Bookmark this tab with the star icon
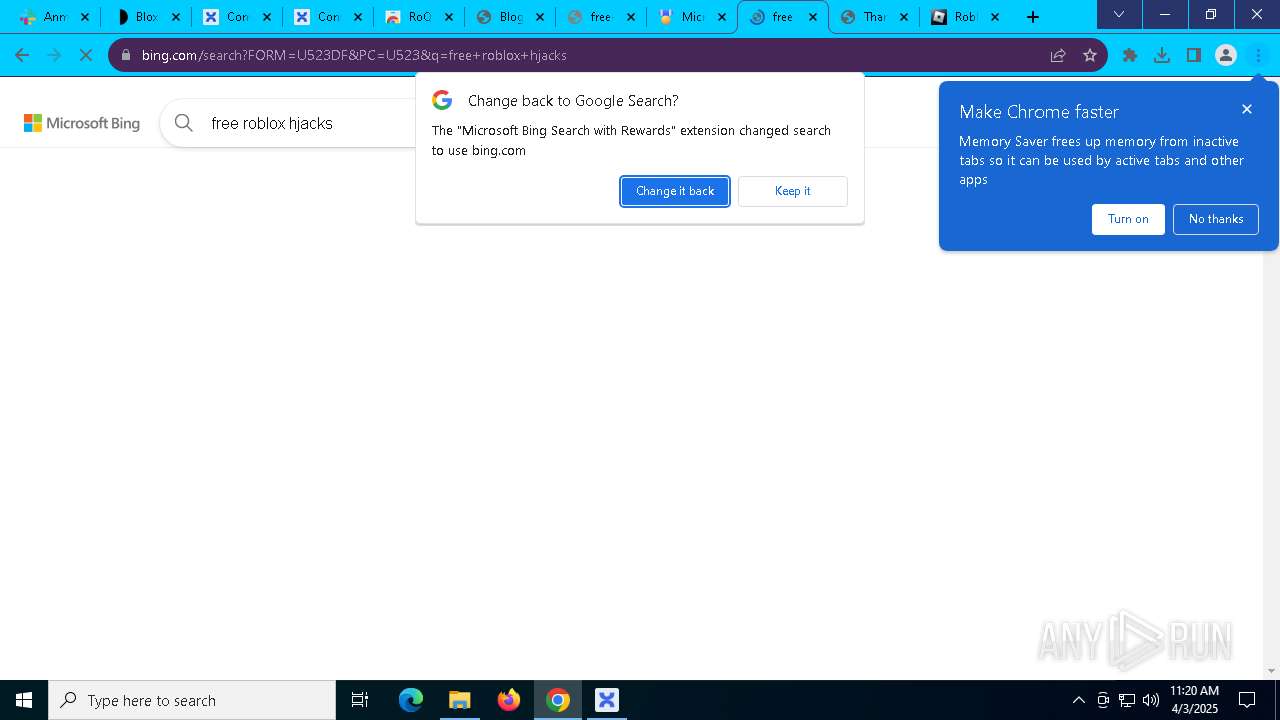This screenshot has width=1280, height=720. coord(1090,55)
